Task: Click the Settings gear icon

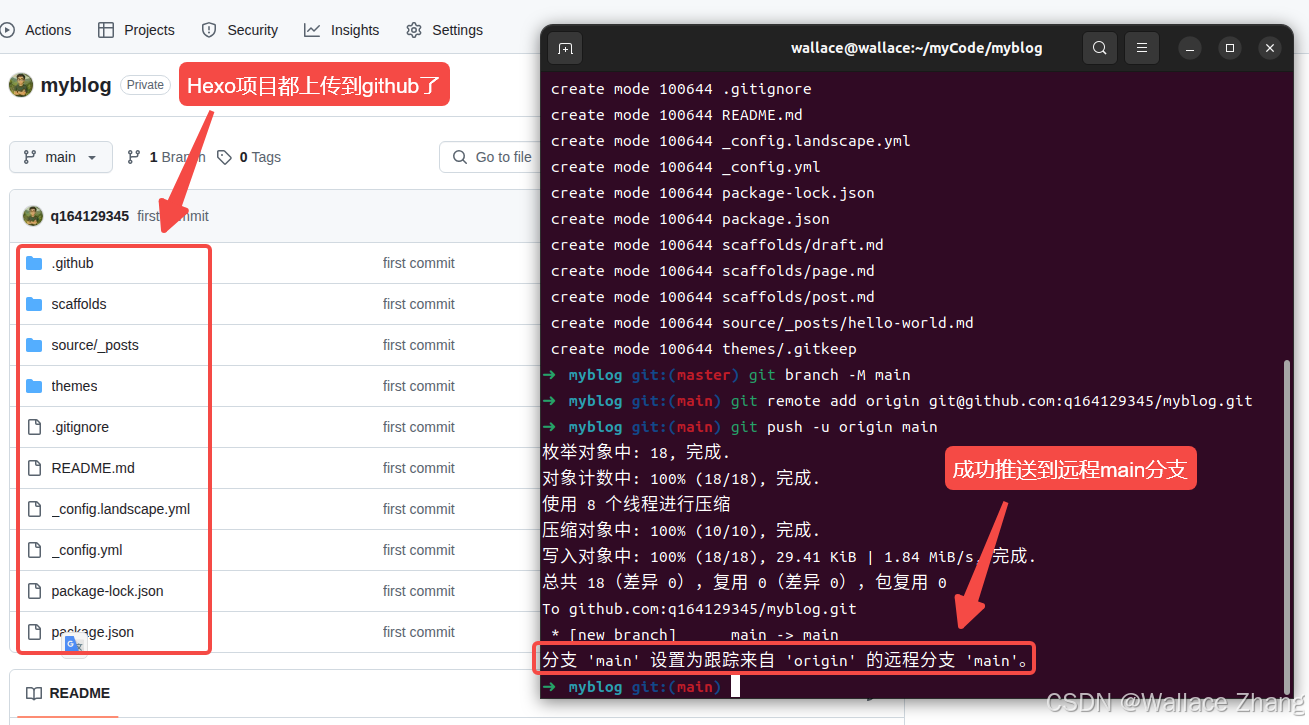Action: 414,30
